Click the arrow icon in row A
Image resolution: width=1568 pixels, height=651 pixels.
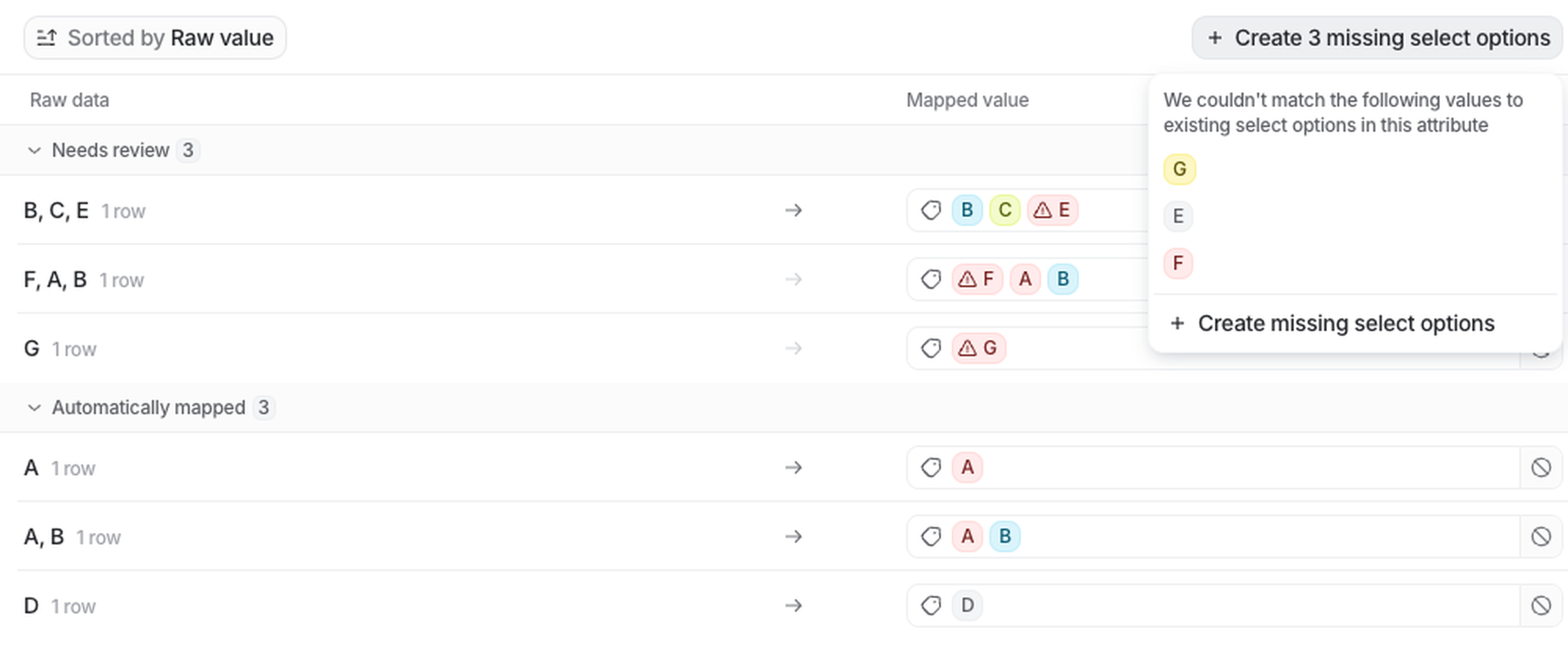793,467
